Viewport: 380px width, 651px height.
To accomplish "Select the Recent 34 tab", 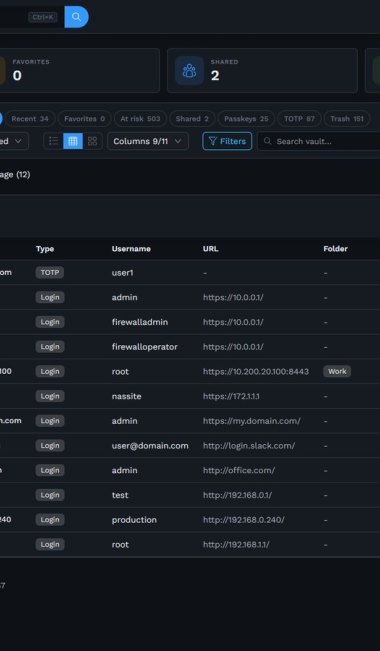I will [x=30, y=119].
